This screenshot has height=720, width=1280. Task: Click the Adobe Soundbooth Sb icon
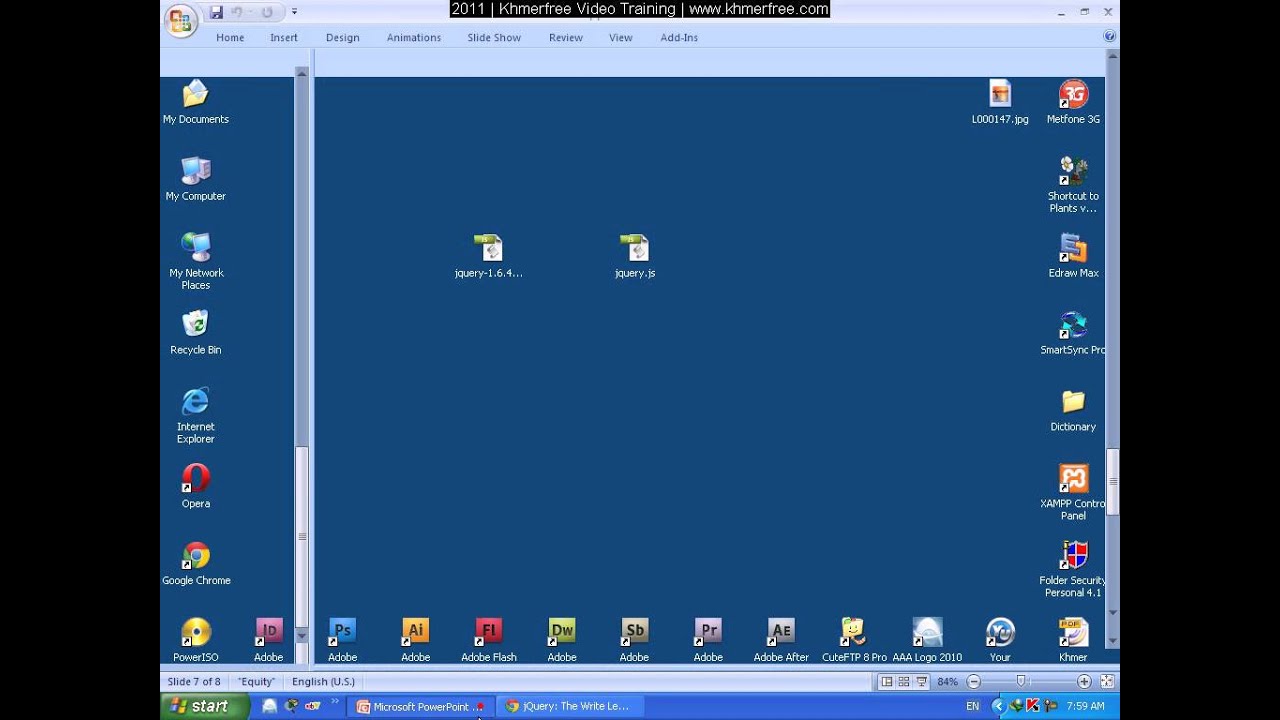634,632
